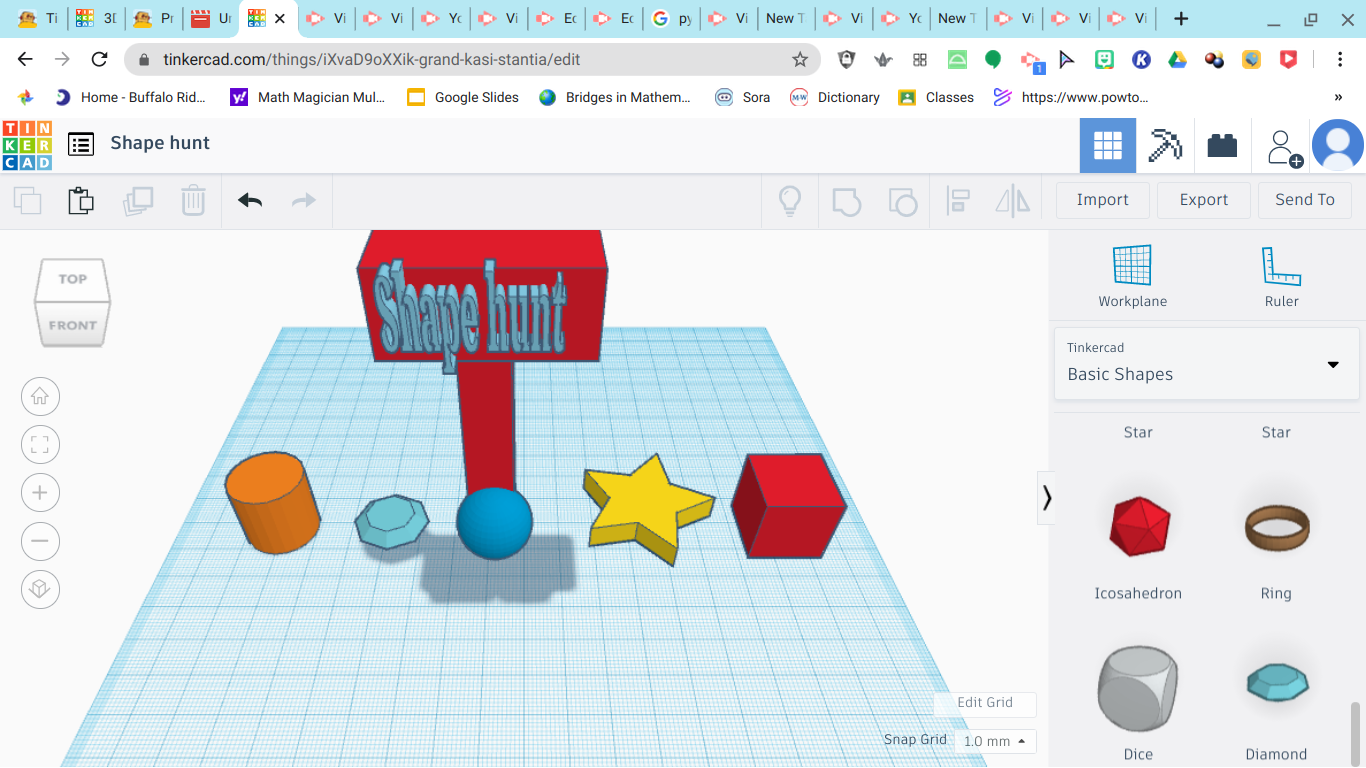Select the orange cylinder on workplane

pos(272,502)
